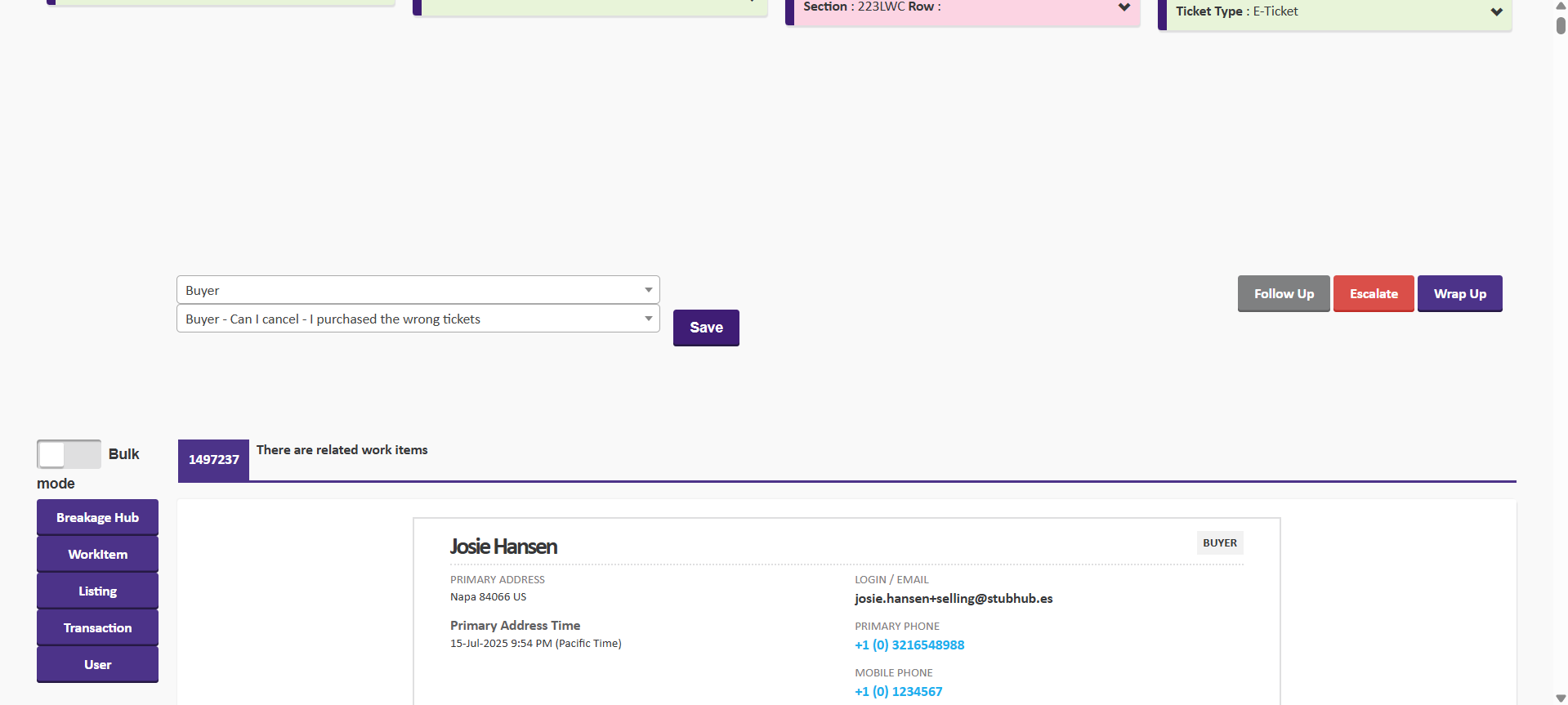Toggle the Bulk mode switch
The image size is (1568, 705).
(x=69, y=454)
